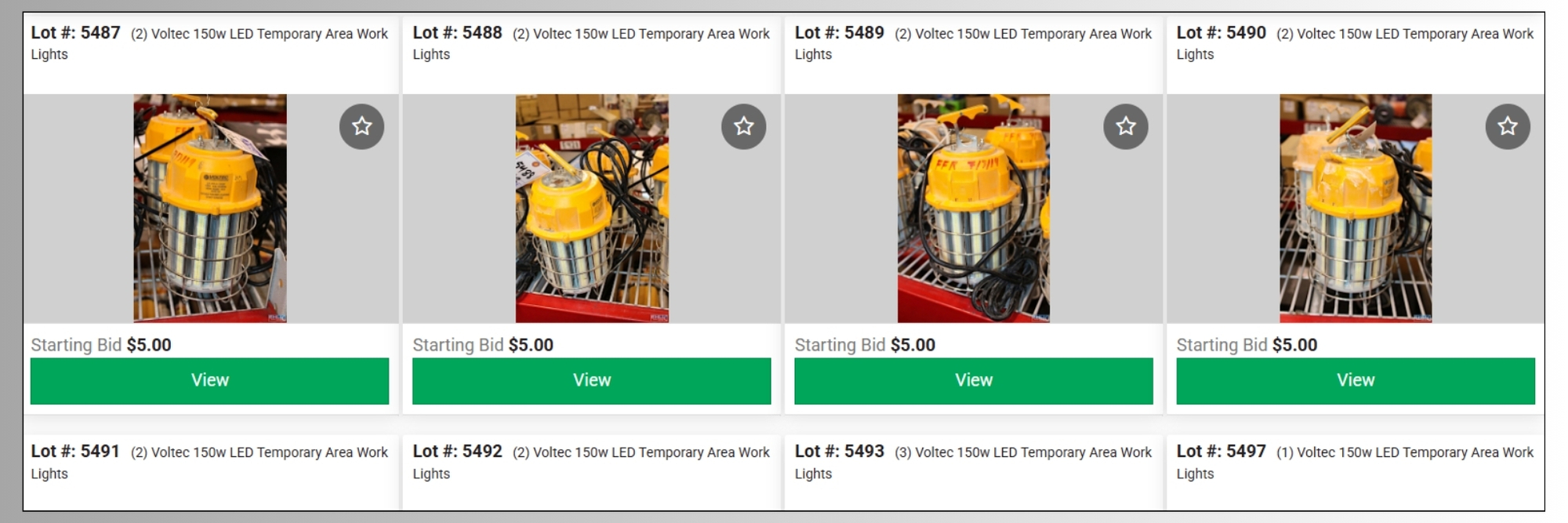Click the Lot #: 5488 heading
The image size is (1568, 523).
coord(591,43)
